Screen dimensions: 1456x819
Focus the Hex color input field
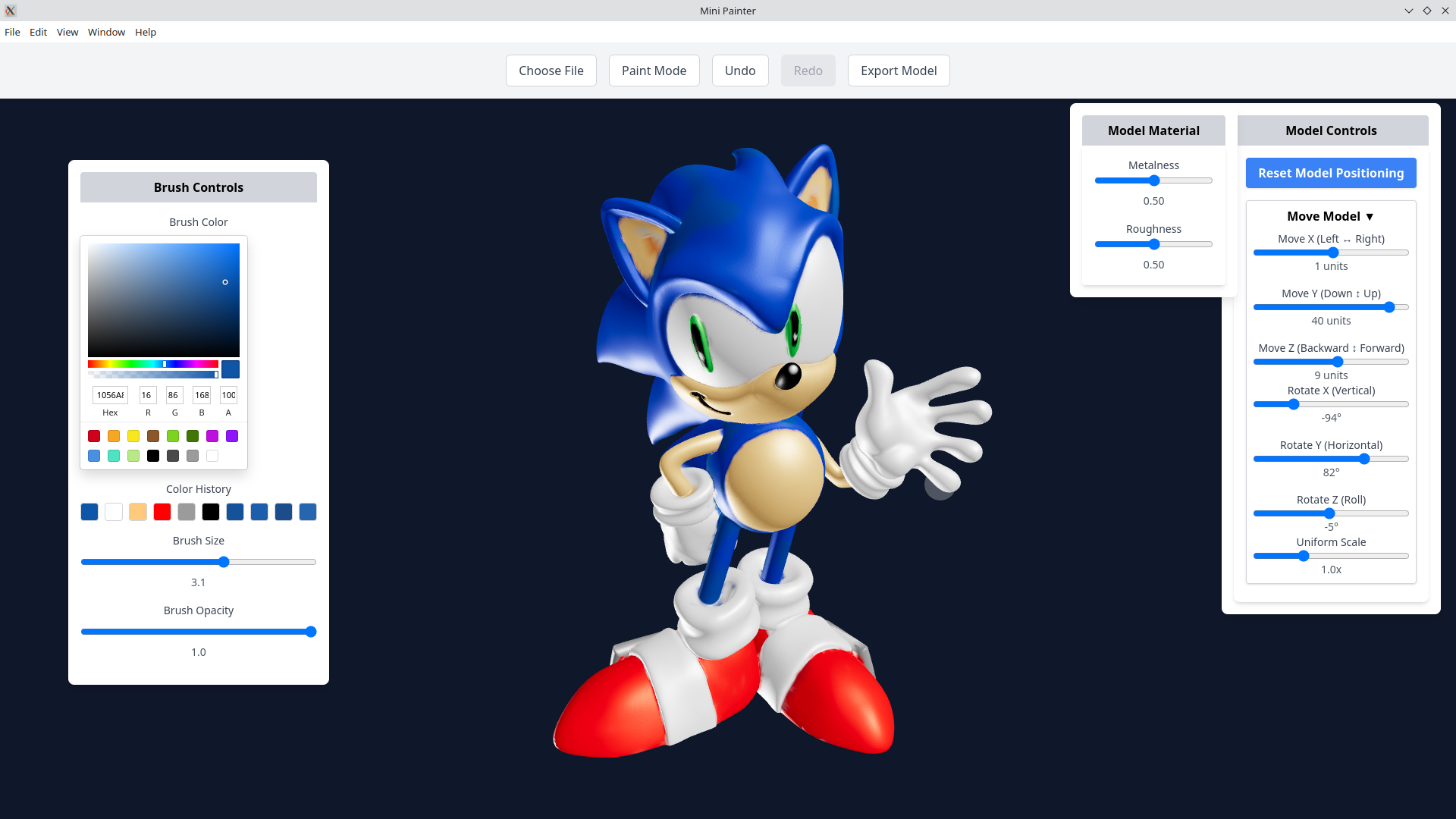(110, 395)
